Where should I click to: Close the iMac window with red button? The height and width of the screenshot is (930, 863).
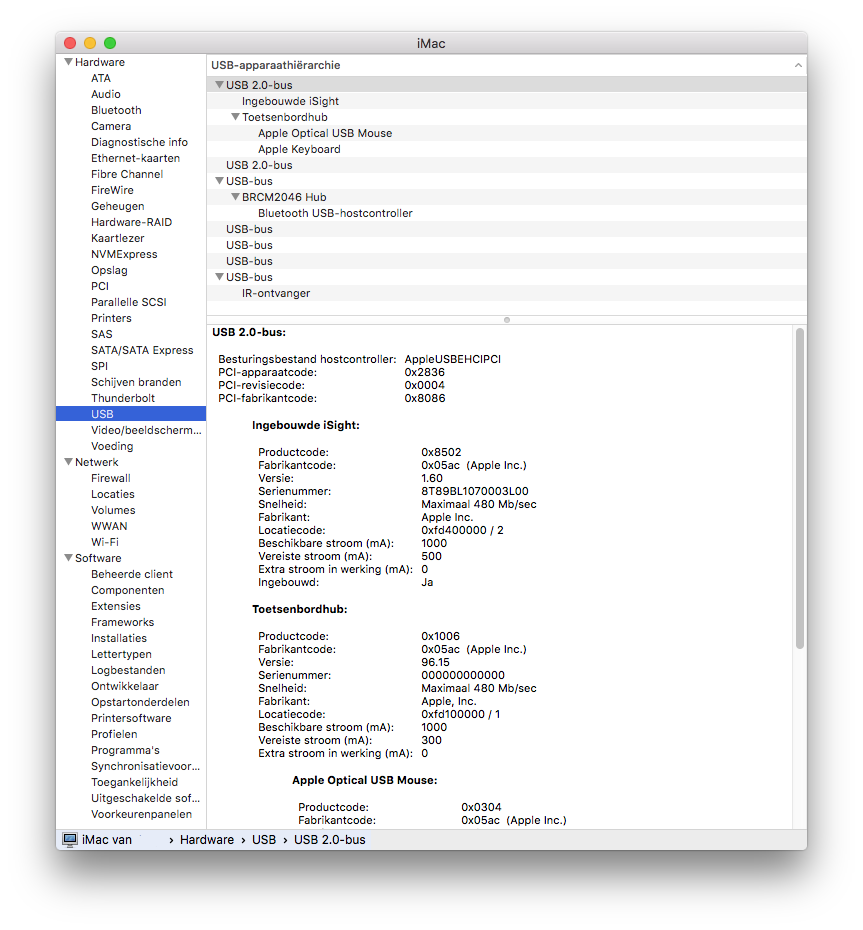point(70,43)
